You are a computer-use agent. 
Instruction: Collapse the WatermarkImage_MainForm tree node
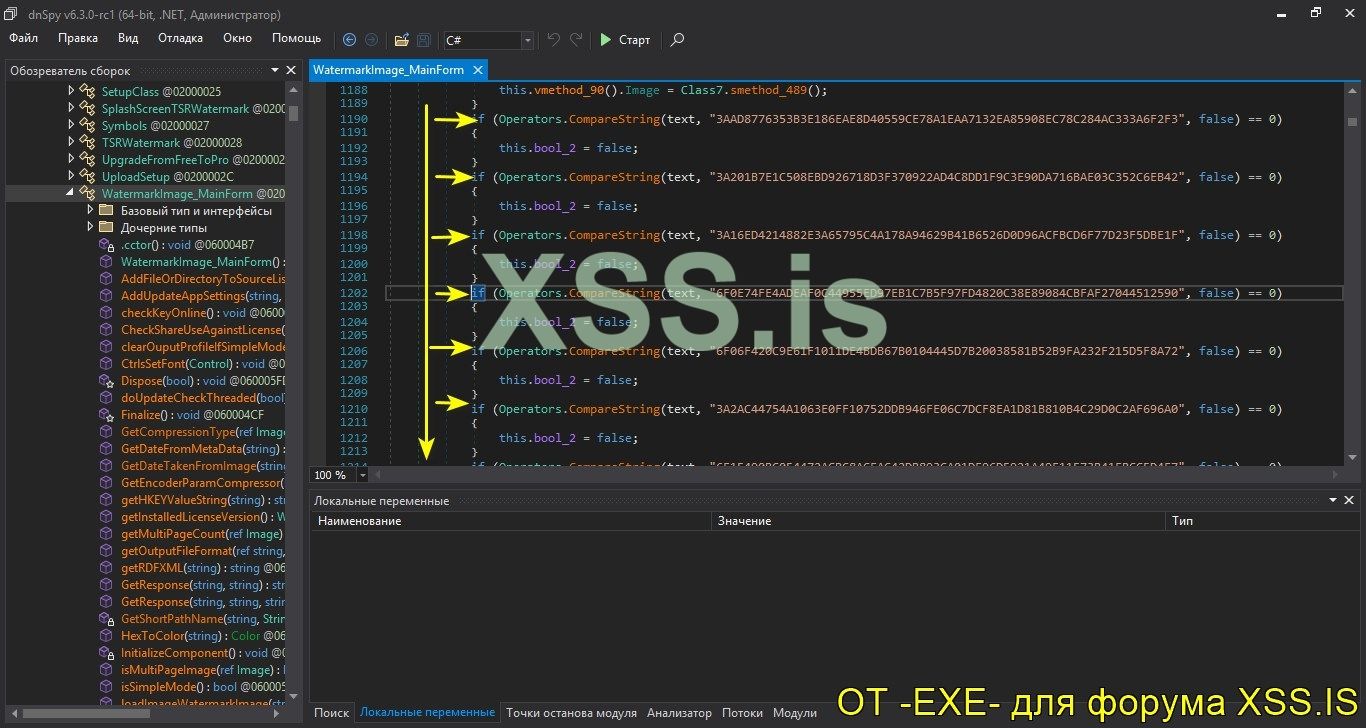[71, 194]
